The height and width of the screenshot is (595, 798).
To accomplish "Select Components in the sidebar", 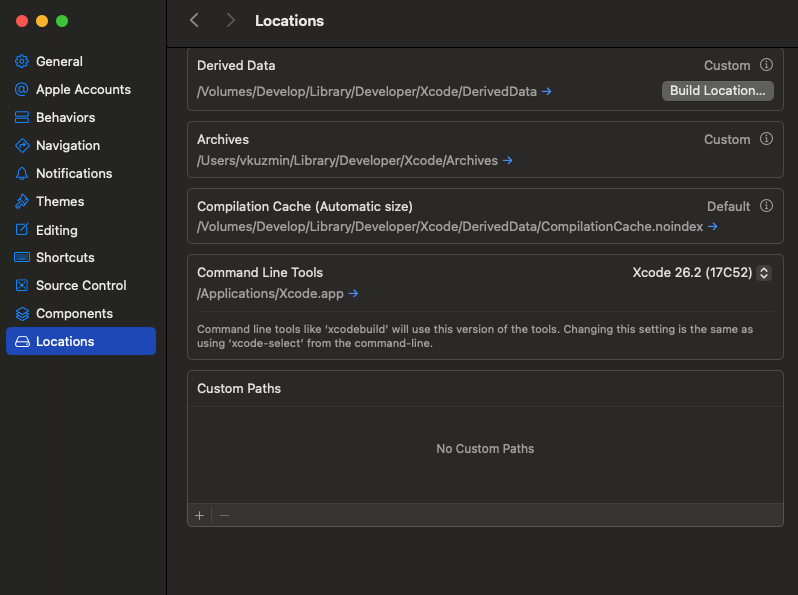I will click(x=81, y=314).
